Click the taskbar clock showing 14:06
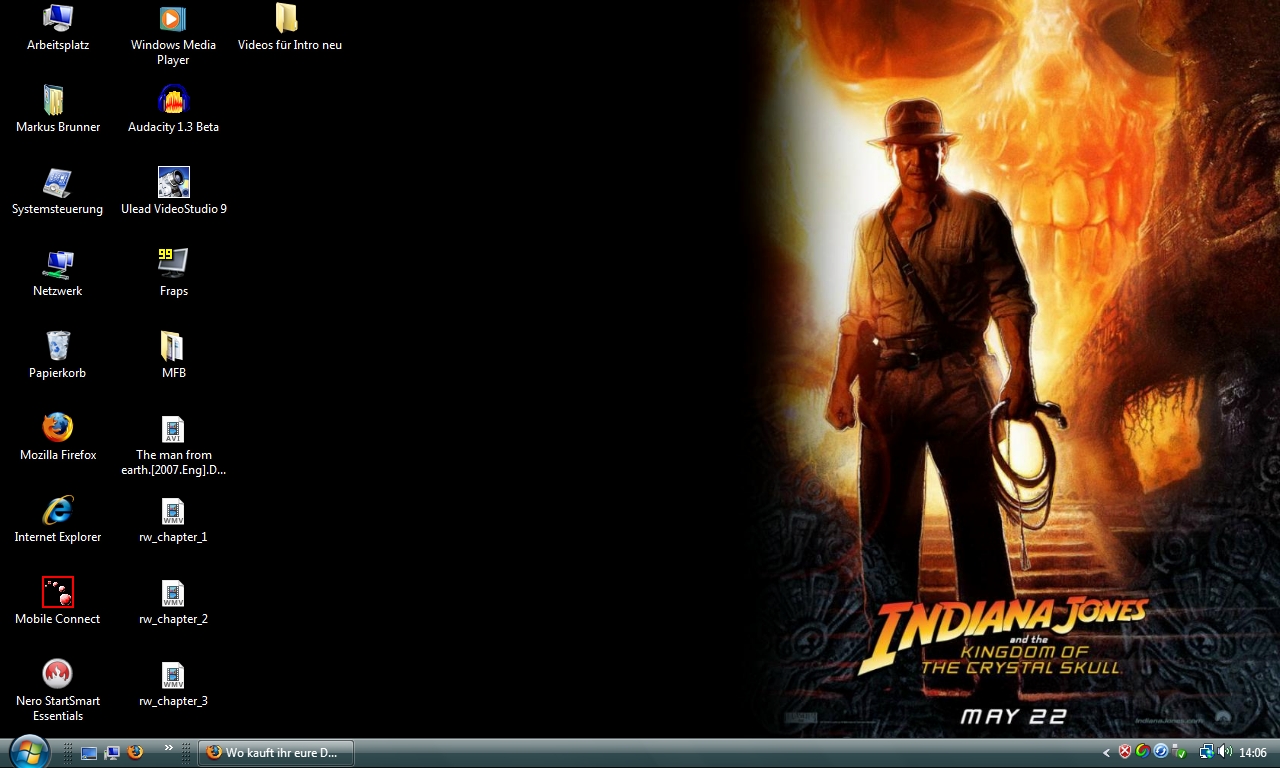The height and width of the screenshot is (768, 1280). 1253,752
